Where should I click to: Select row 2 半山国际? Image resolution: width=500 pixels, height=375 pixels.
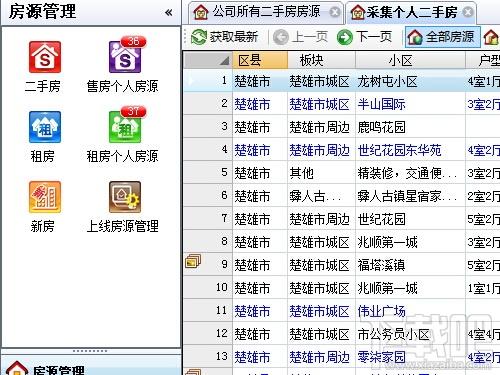tap(410, 104)
